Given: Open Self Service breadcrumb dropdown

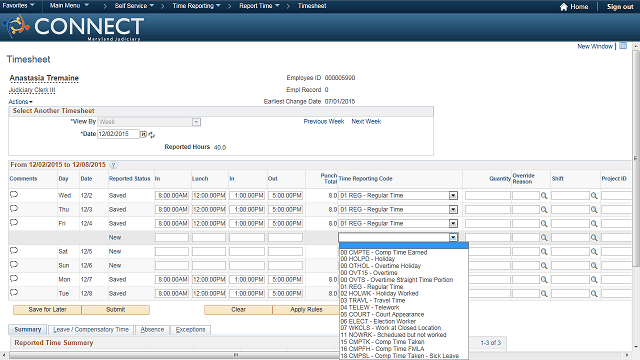Looking at the screenshot, I should pos(134,6).
